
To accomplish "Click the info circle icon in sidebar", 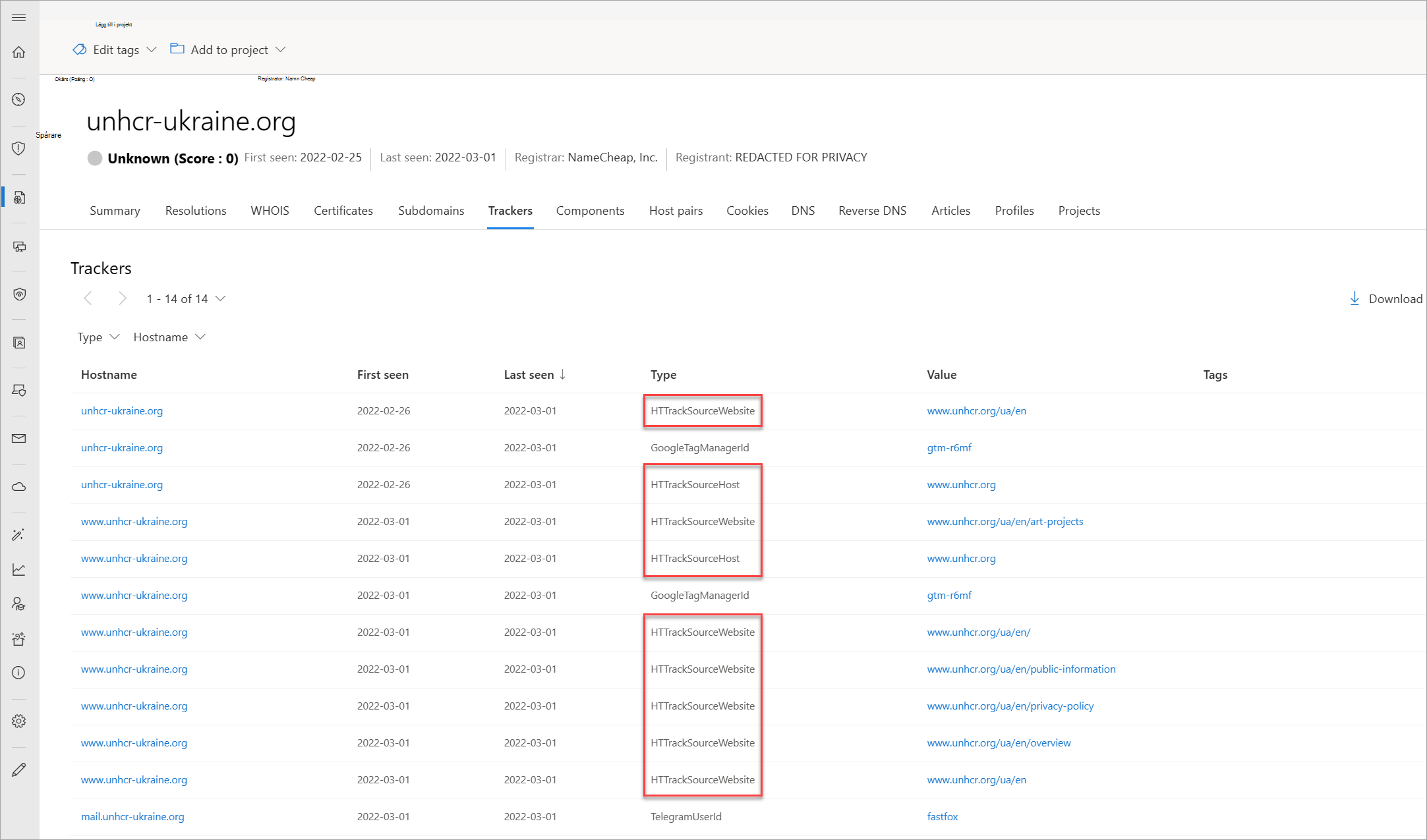I will click(x=19, y=673).
